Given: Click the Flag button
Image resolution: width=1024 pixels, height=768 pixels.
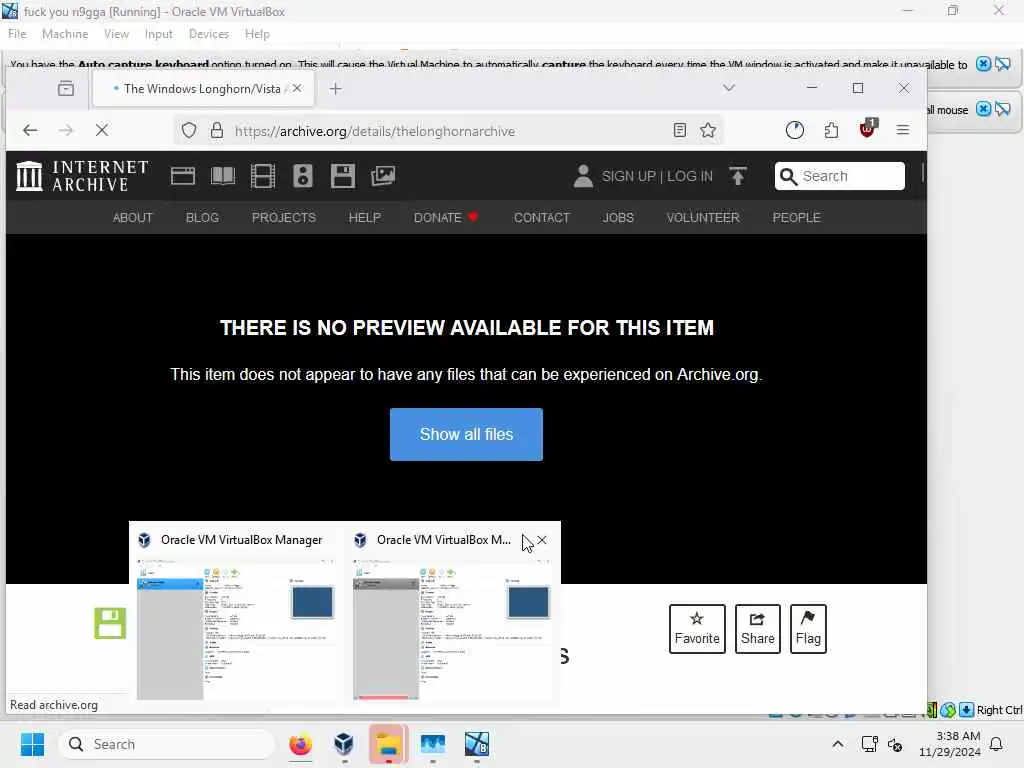Looking at the screenshot, I should click(x=808, y=629).
